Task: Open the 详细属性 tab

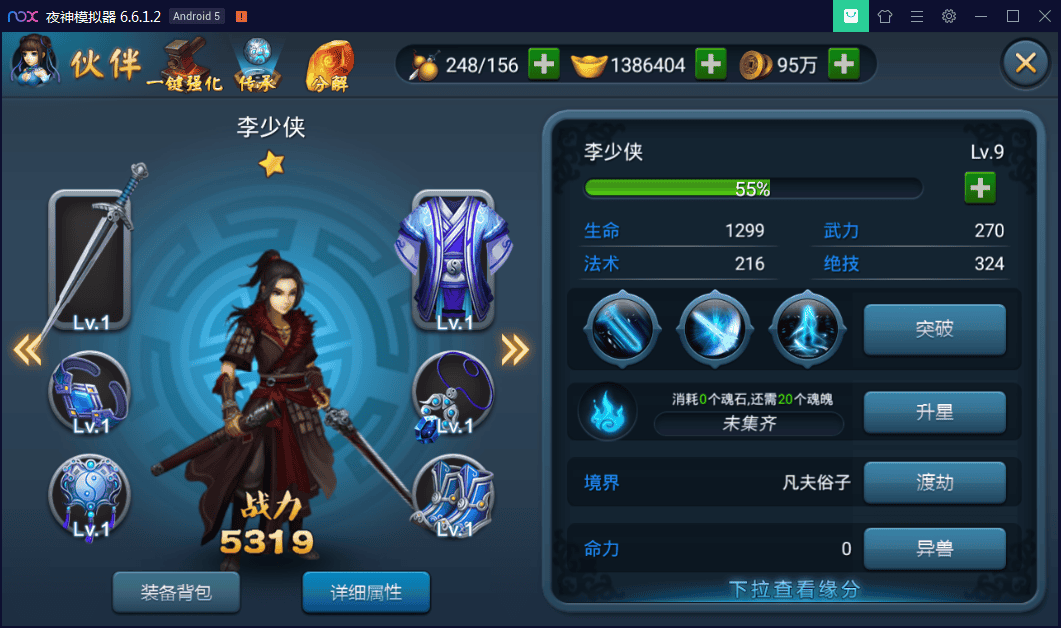Action: pyautogui.click(x=366, y=592)
